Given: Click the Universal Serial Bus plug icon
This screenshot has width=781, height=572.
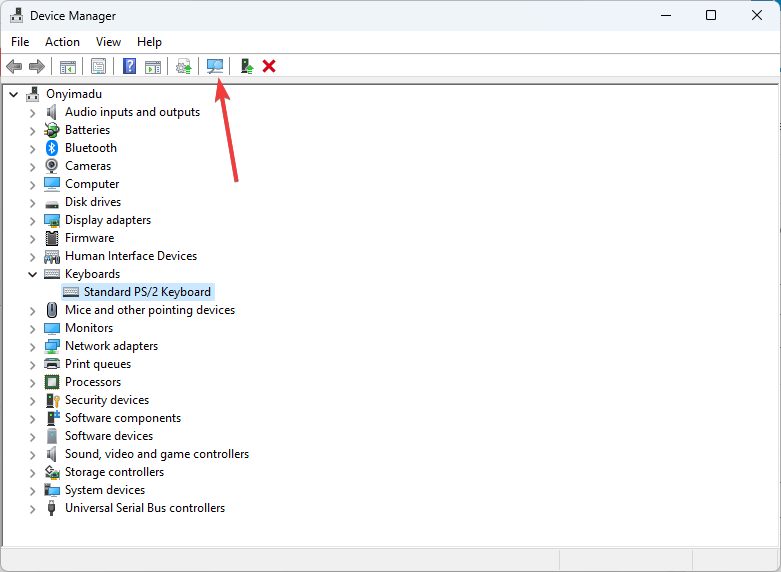Looking at the screenshot, I should coord(51,508).
